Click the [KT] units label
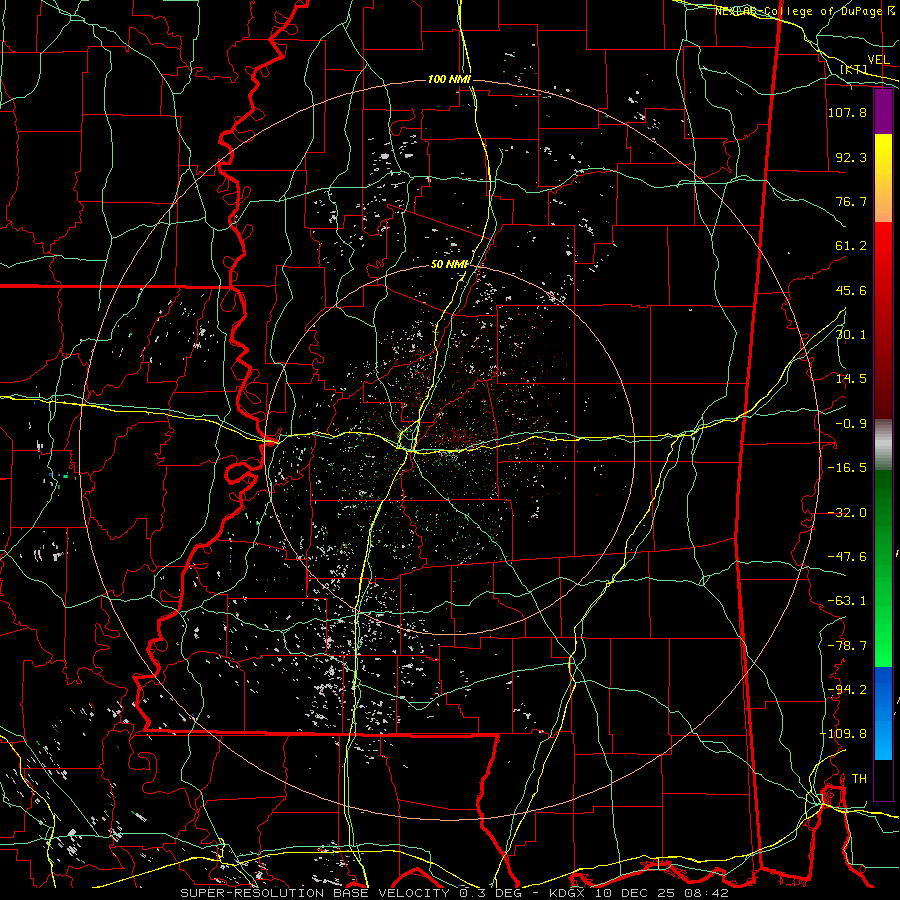 pyautogui.click(x=854, y=69)
